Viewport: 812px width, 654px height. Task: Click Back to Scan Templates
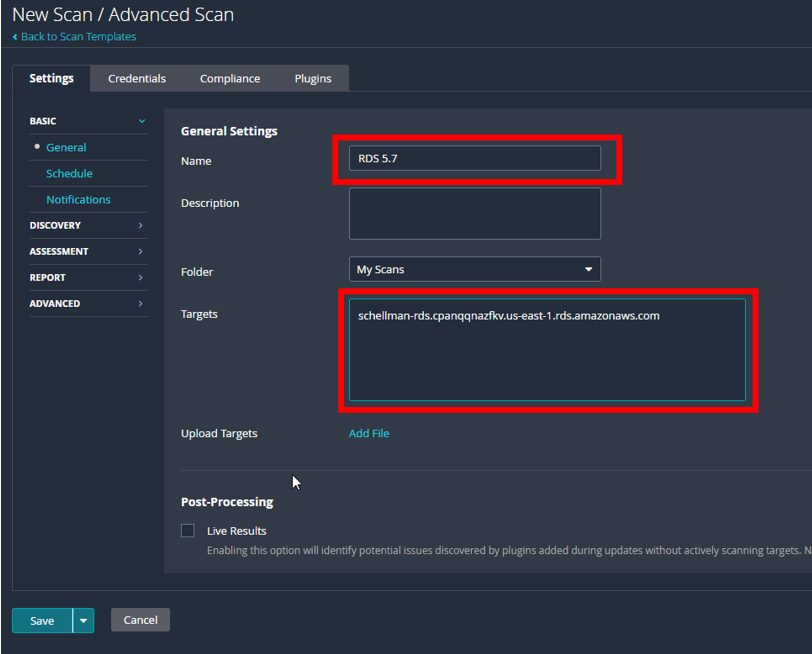click(74, 36)
